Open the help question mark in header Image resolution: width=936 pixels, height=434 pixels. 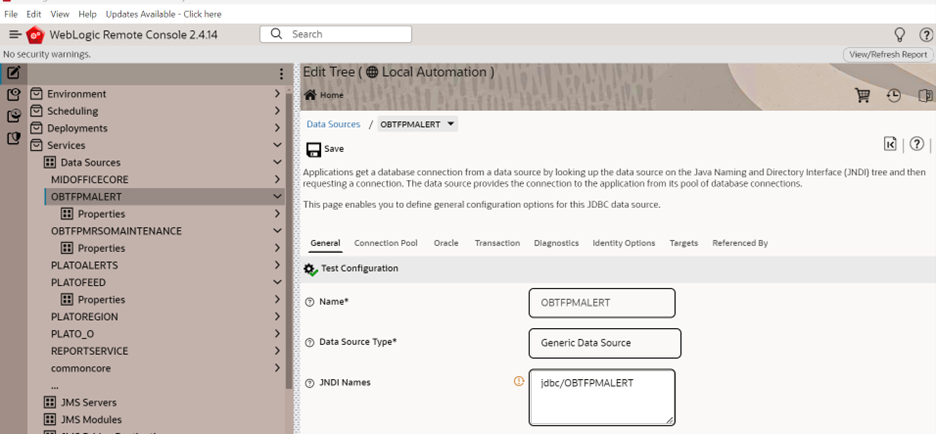(925, 35)
